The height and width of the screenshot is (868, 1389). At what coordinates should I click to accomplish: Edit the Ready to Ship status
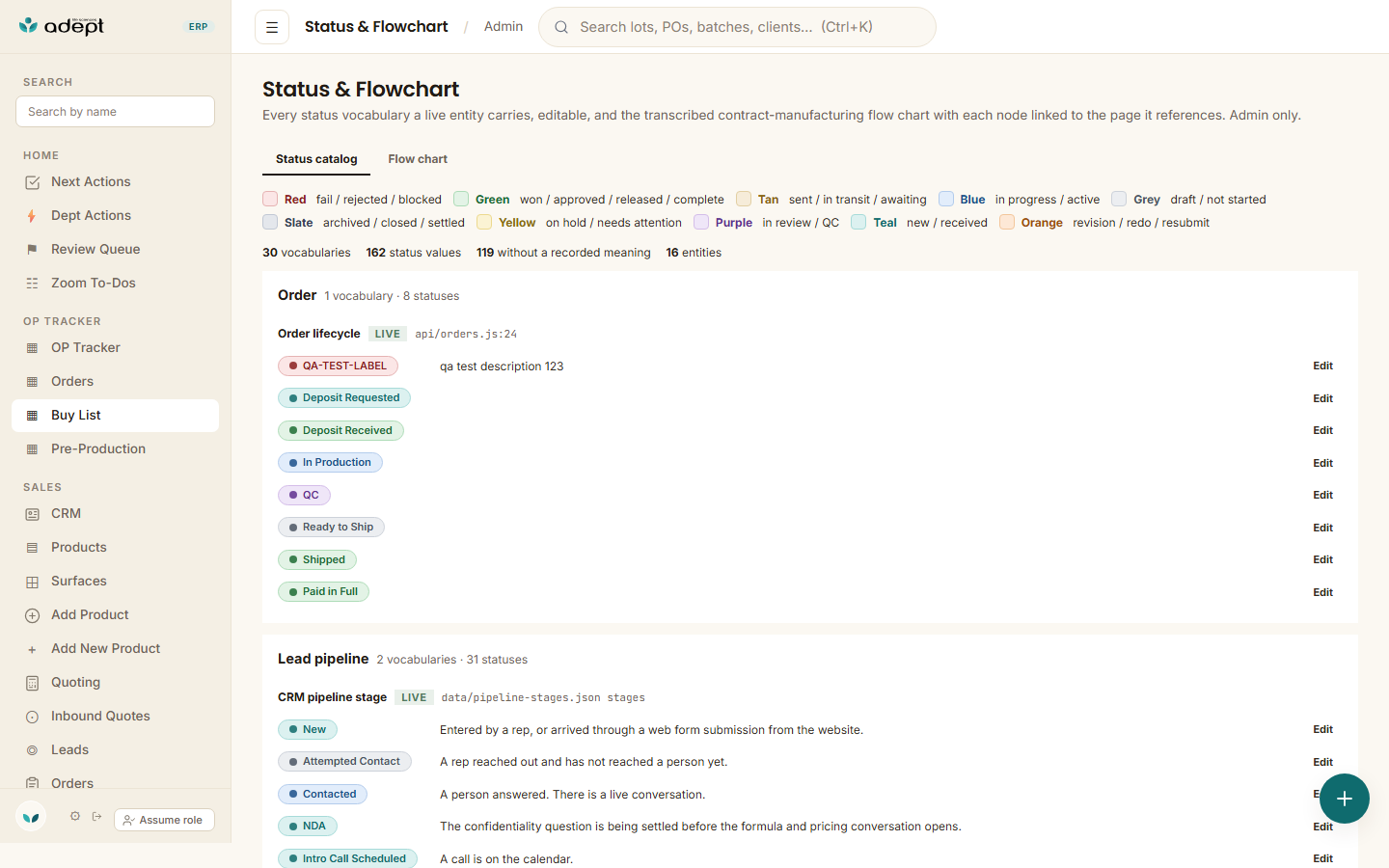1322,528
